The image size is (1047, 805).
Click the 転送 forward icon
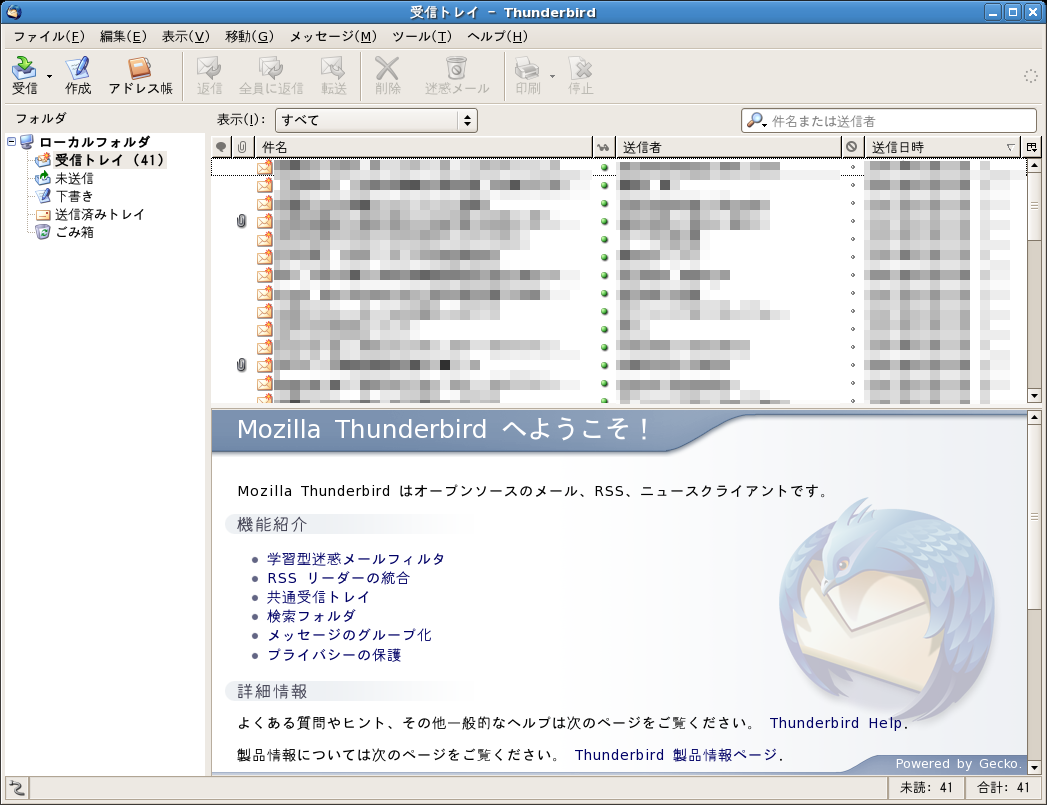[333, 75]
